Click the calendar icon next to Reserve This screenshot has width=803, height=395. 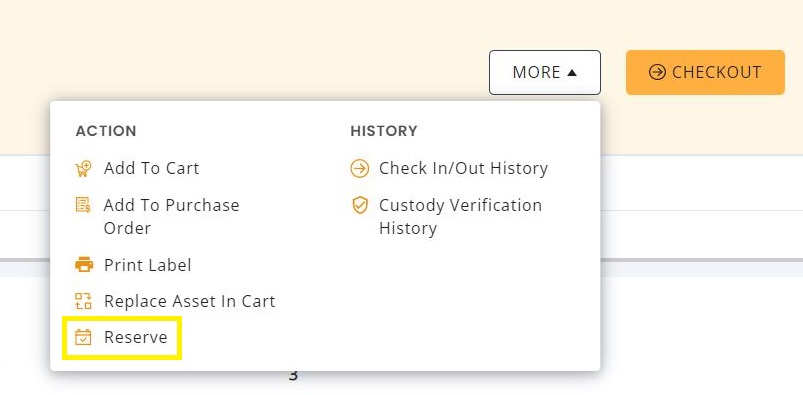coord(83,337)
